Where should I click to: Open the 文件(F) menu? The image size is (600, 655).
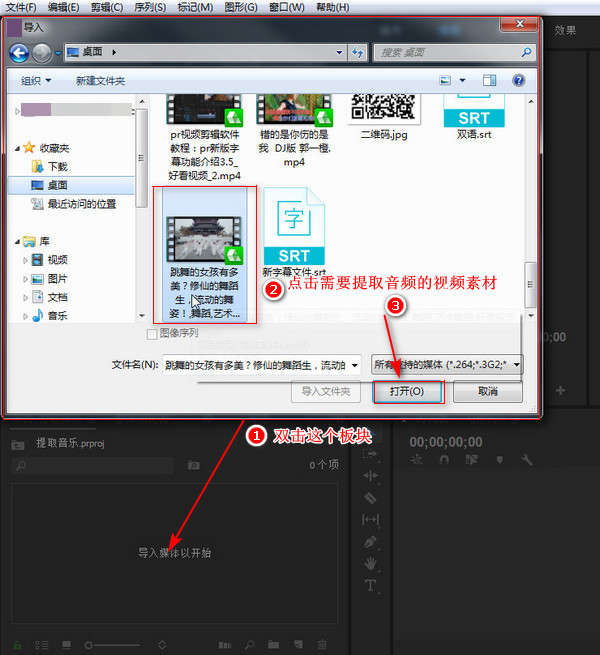point(20,8)
